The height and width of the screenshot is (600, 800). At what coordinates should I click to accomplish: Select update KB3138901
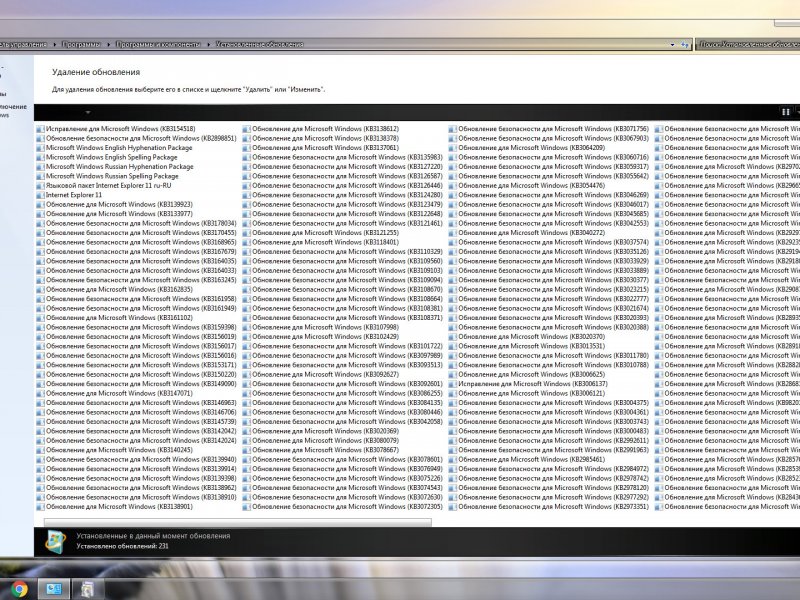115,507
